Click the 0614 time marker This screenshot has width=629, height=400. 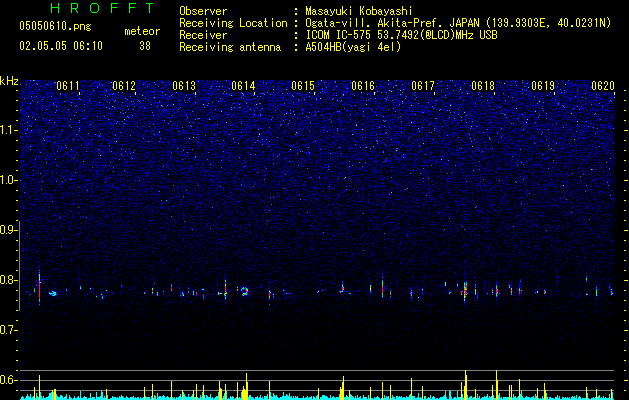point(243,86)
